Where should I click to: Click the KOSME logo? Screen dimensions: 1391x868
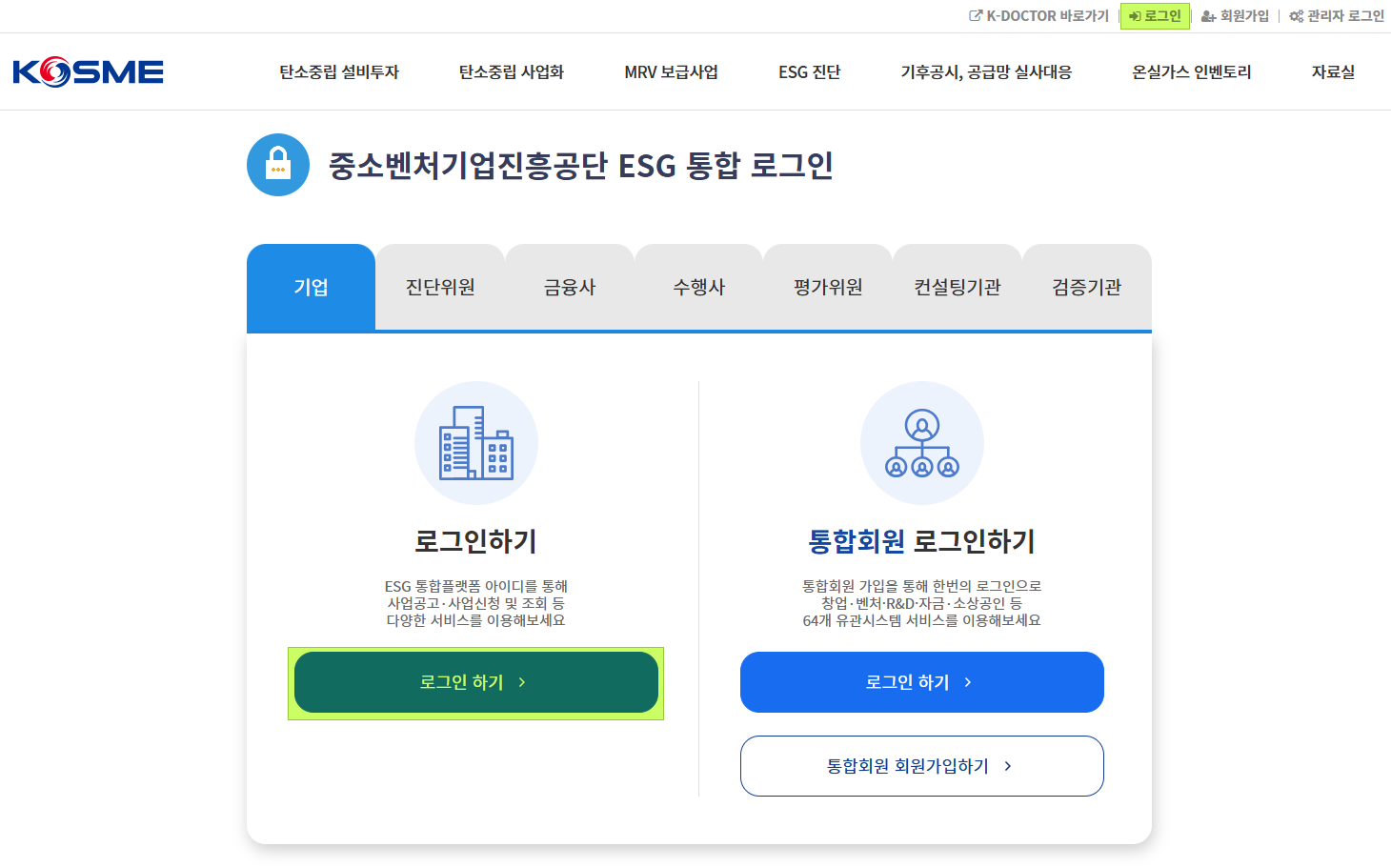point(88,72)
